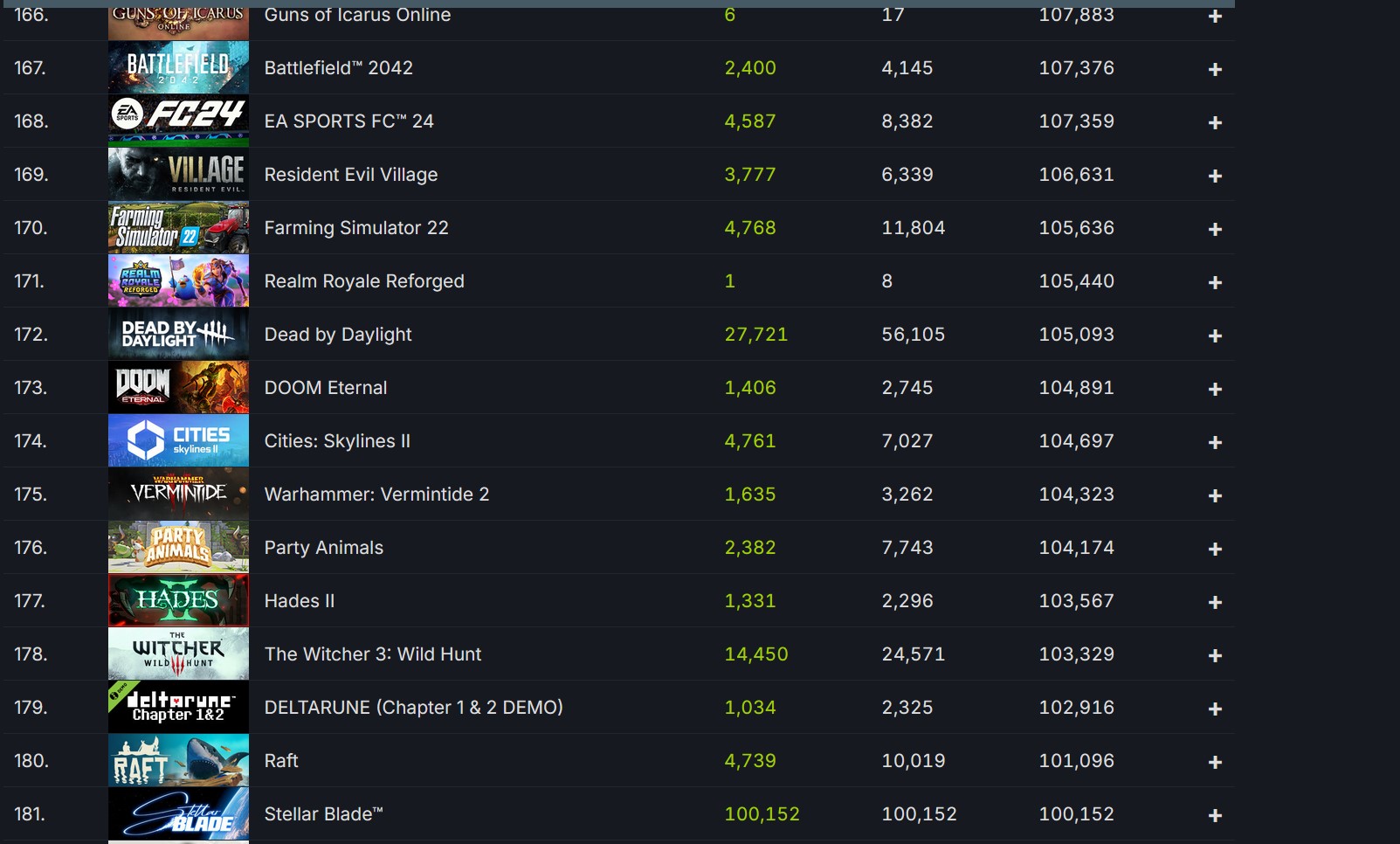The image size is (1400, 844).
Task: Open the Stellar Blade cover image
Action: (x=178, y=813)
